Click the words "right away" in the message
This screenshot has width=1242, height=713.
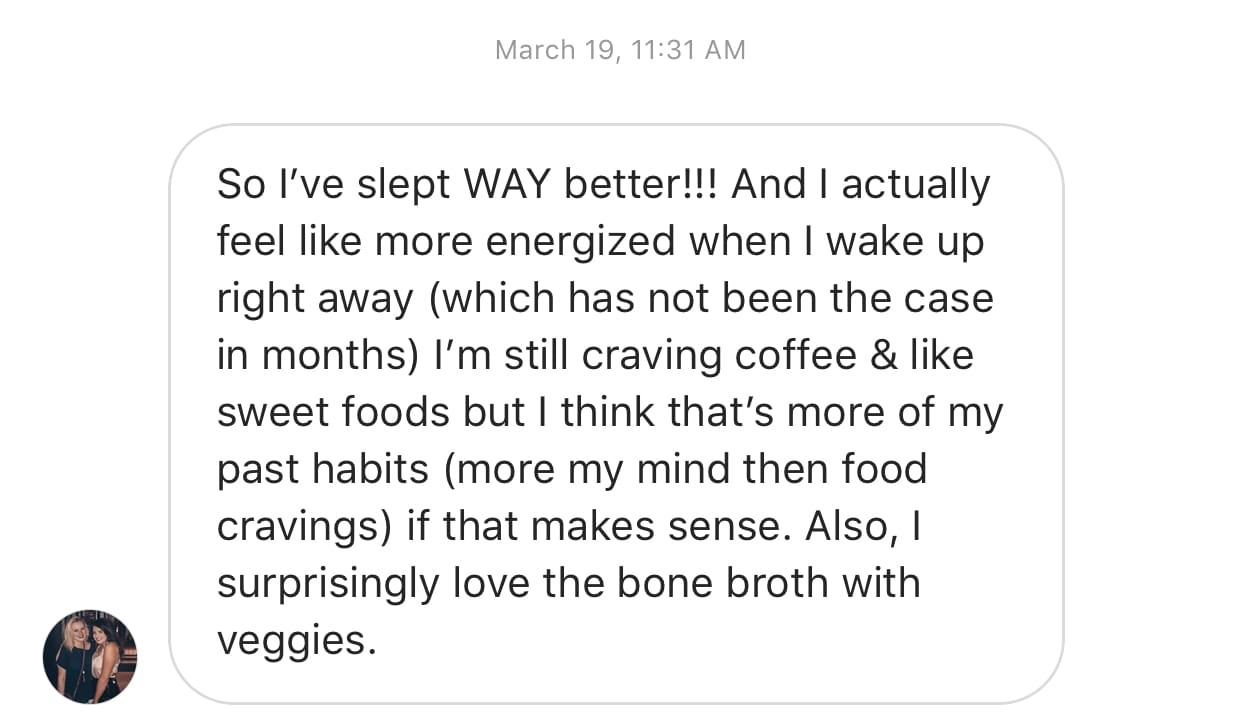(x=315, y=299)
